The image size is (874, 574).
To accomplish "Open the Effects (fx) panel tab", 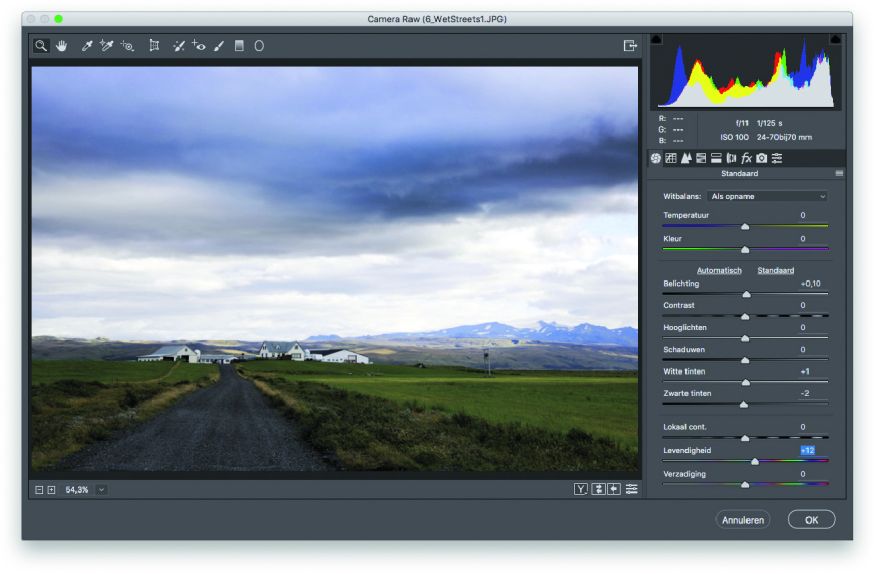I will click(746, 159).
